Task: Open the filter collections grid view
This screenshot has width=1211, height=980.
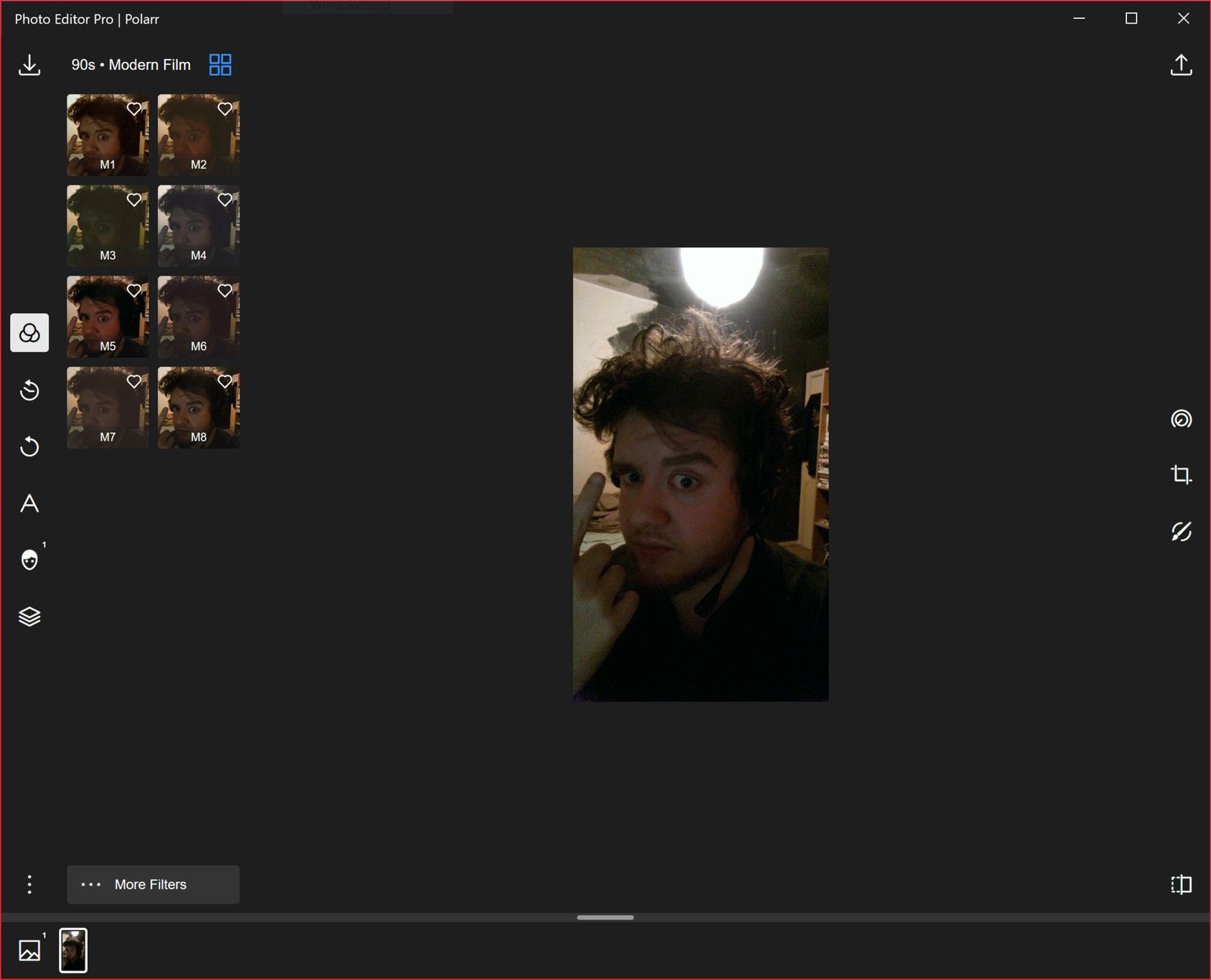Action: [221, 64]
